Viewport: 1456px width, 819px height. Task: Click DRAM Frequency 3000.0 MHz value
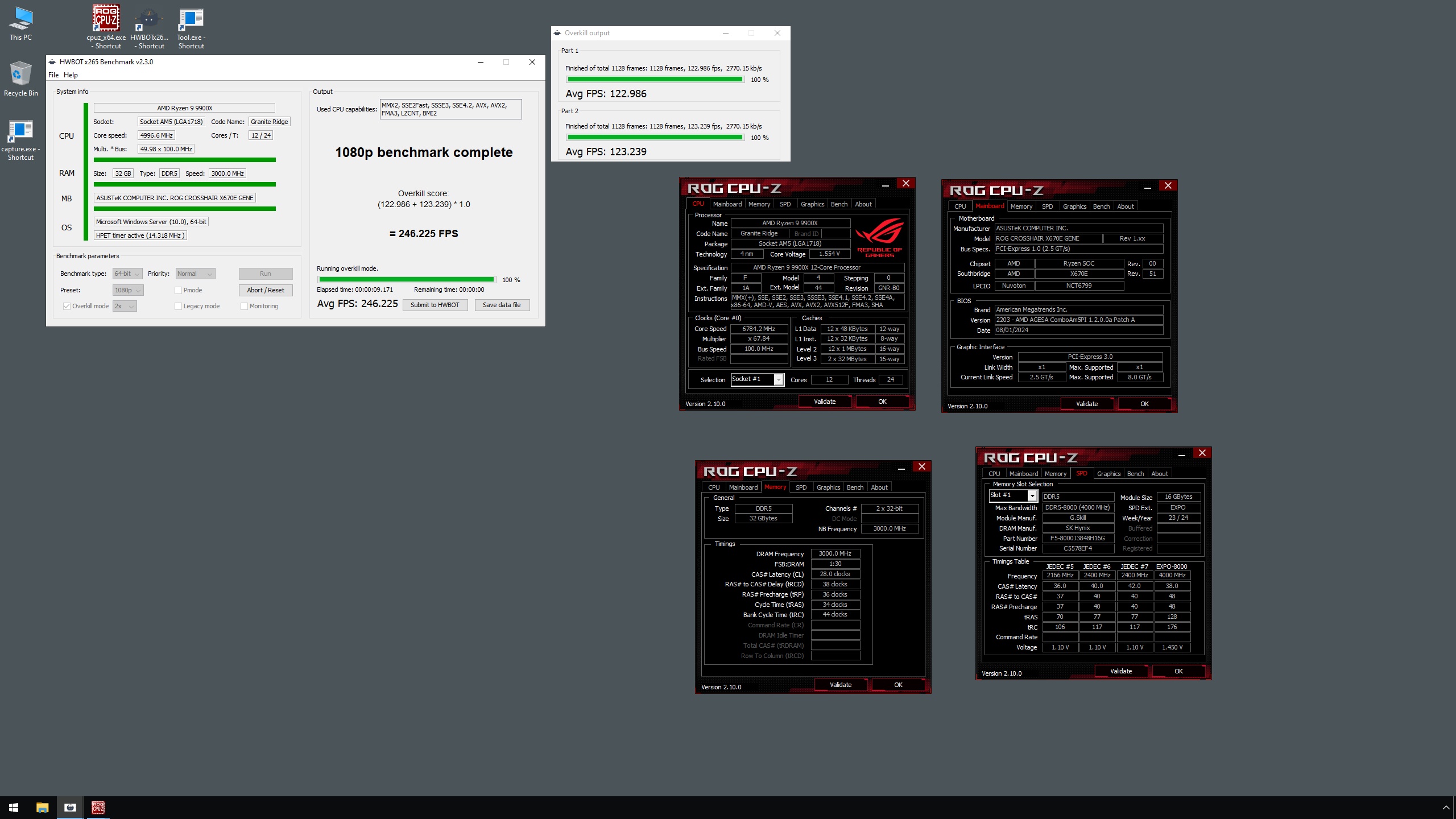[x=835, y=553]
